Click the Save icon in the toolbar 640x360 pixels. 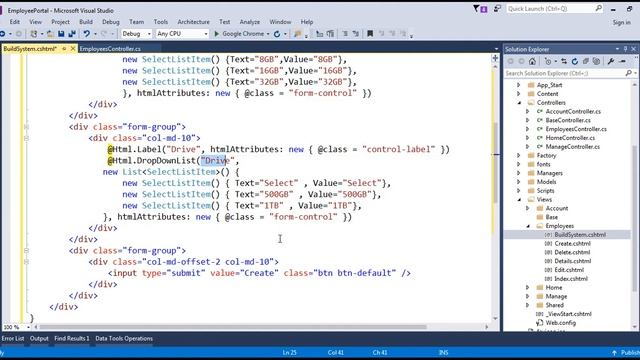pos(61,34)
